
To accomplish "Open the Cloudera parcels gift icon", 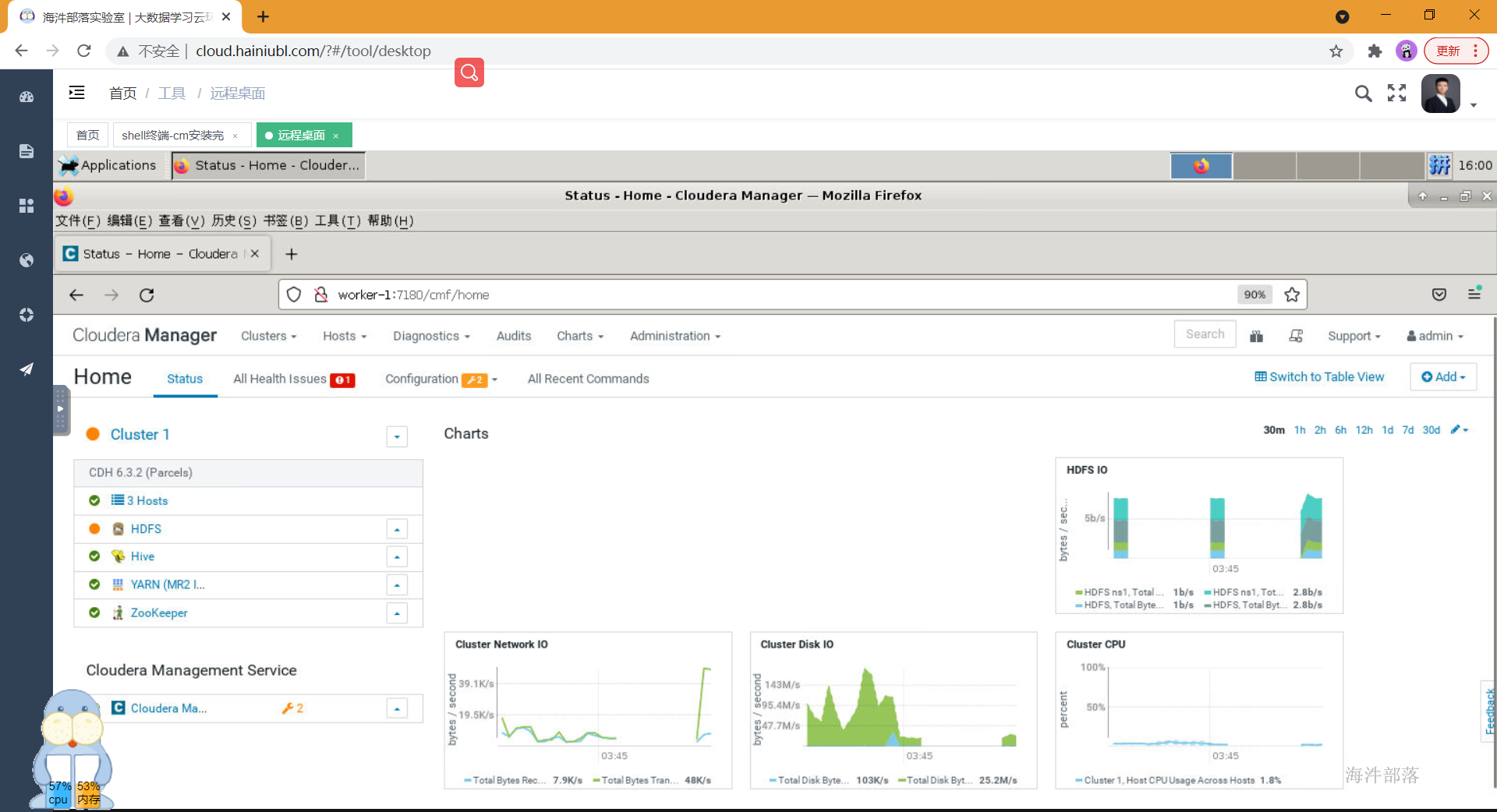I will tap(1256, 336).
